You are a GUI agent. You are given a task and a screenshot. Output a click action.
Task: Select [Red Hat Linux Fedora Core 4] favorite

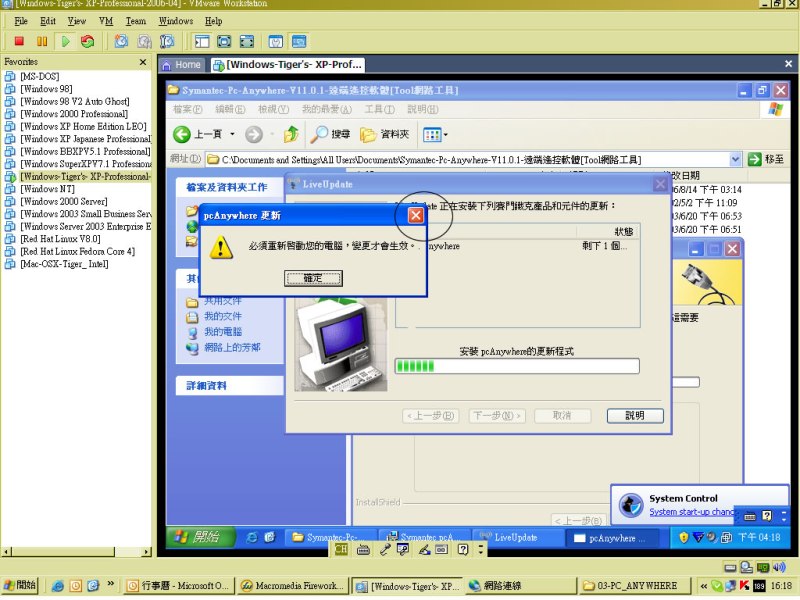pos(78,252)
